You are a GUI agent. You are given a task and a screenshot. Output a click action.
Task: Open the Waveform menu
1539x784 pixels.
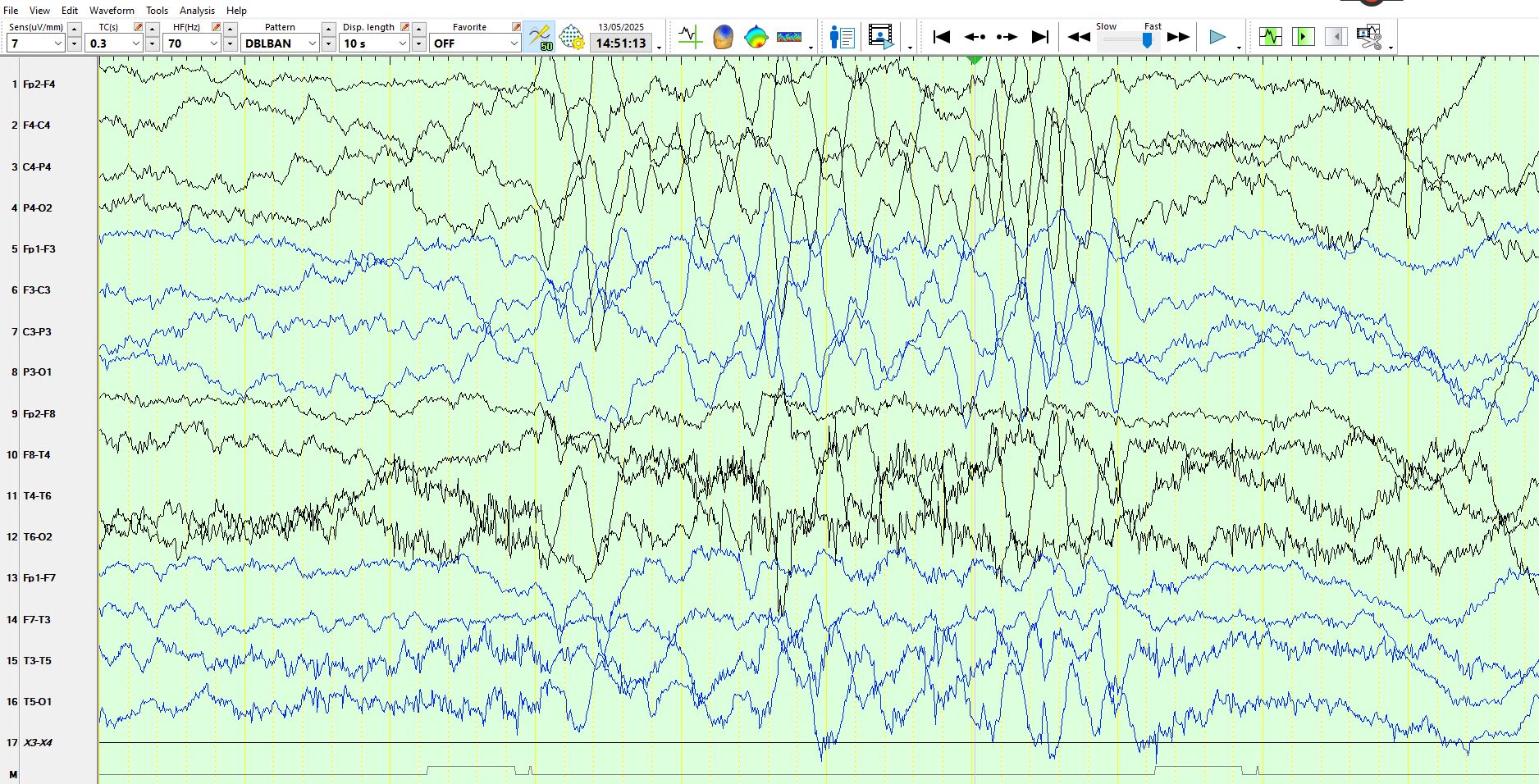pos(112,11)
